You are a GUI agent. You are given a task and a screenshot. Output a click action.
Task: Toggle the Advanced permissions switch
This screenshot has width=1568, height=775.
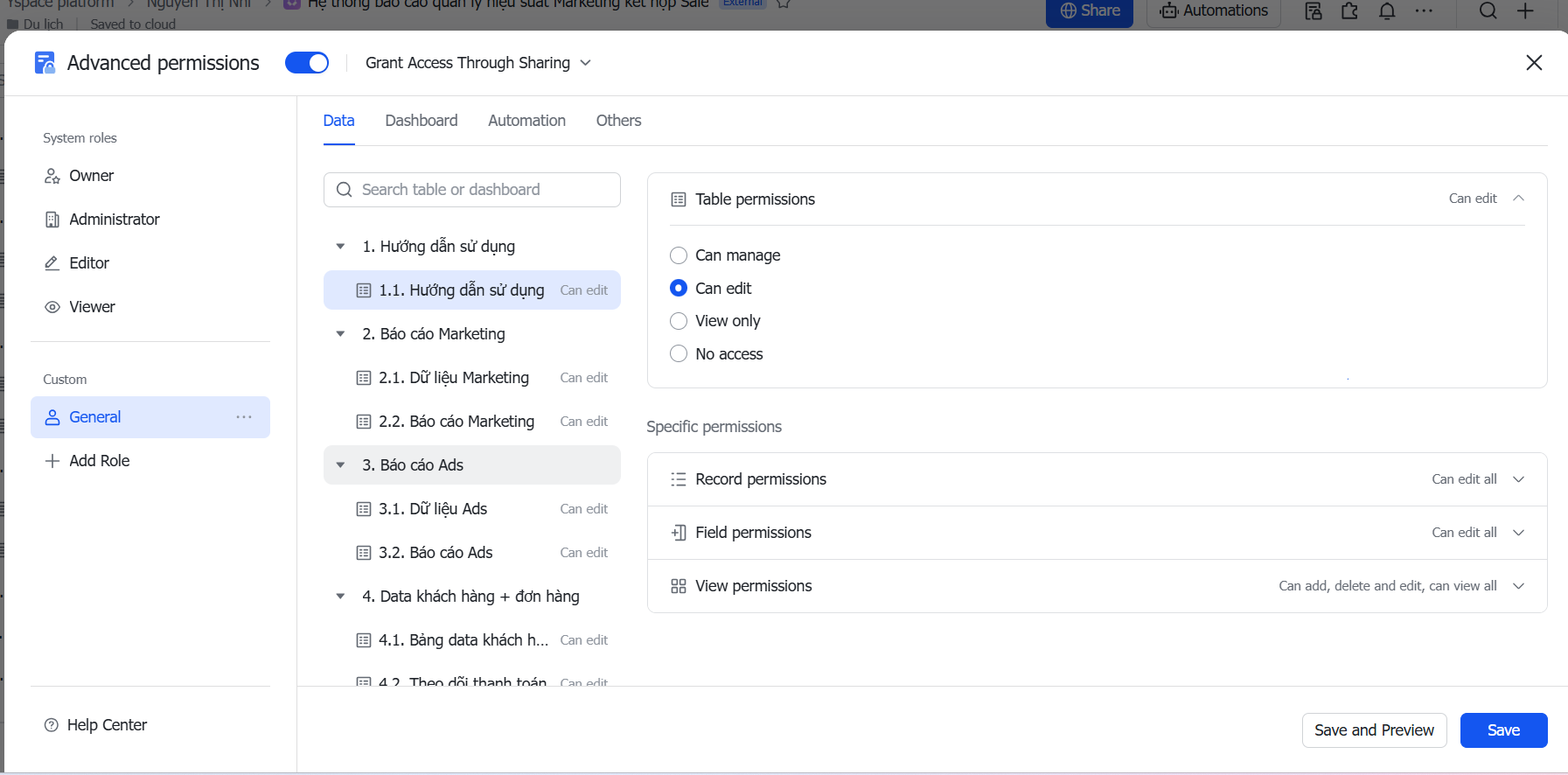pyautogui.click(x=307, y=63)
